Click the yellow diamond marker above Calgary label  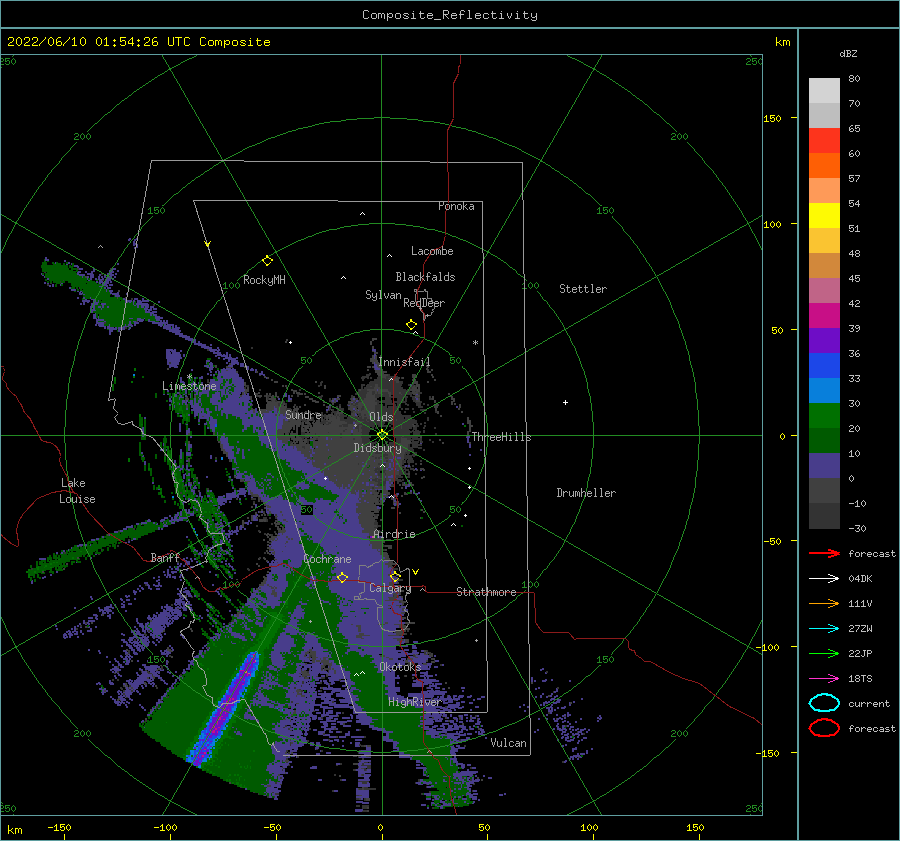[395, 576]
